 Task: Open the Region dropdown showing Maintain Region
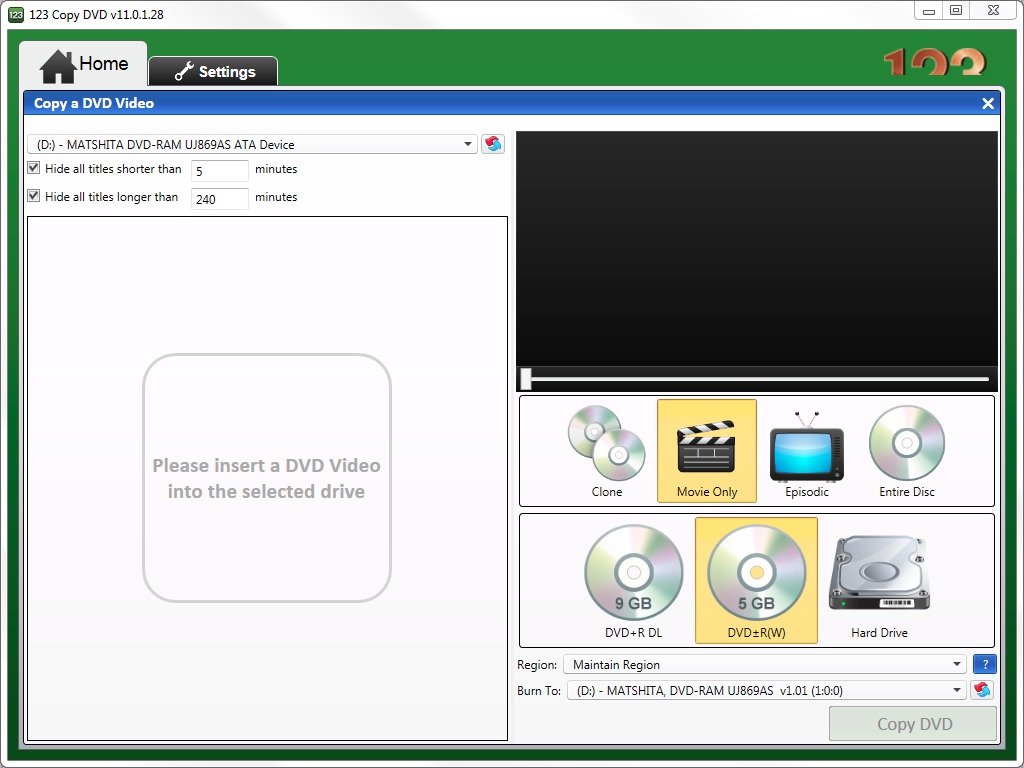(x=765, y=665)
